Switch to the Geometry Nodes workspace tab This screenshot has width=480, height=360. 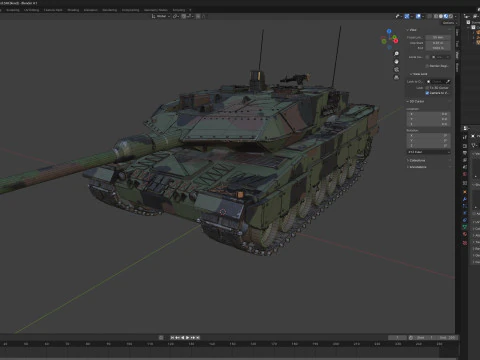click(x=156, y=10)
